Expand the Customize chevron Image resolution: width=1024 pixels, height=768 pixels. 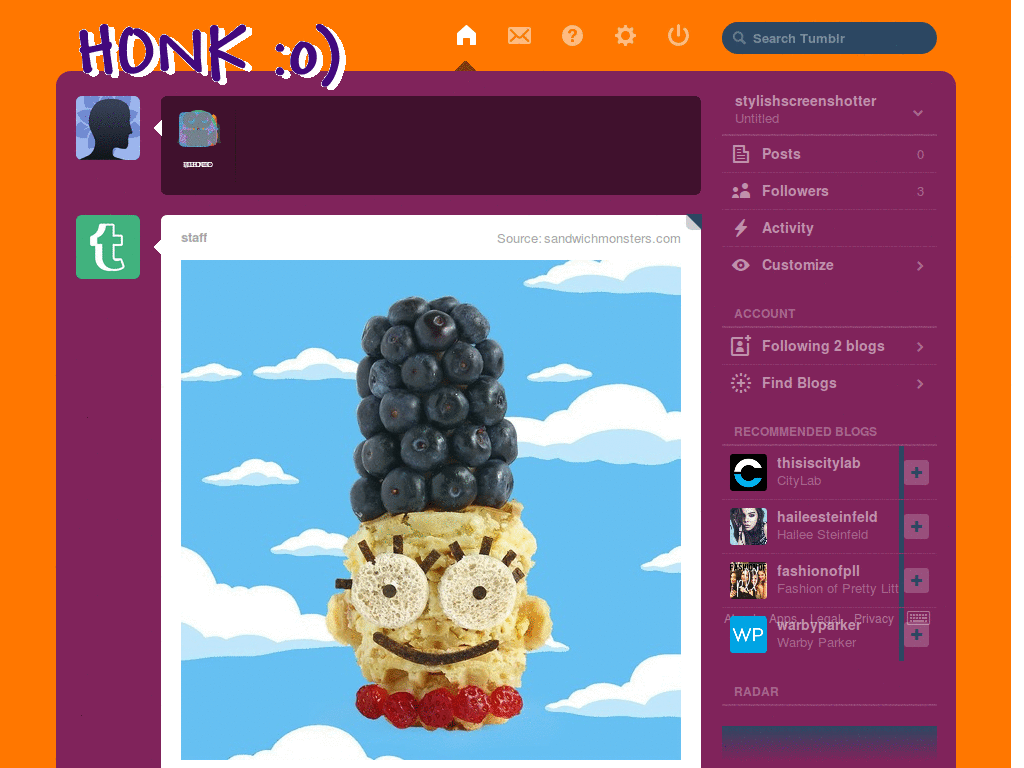(920, 266)
